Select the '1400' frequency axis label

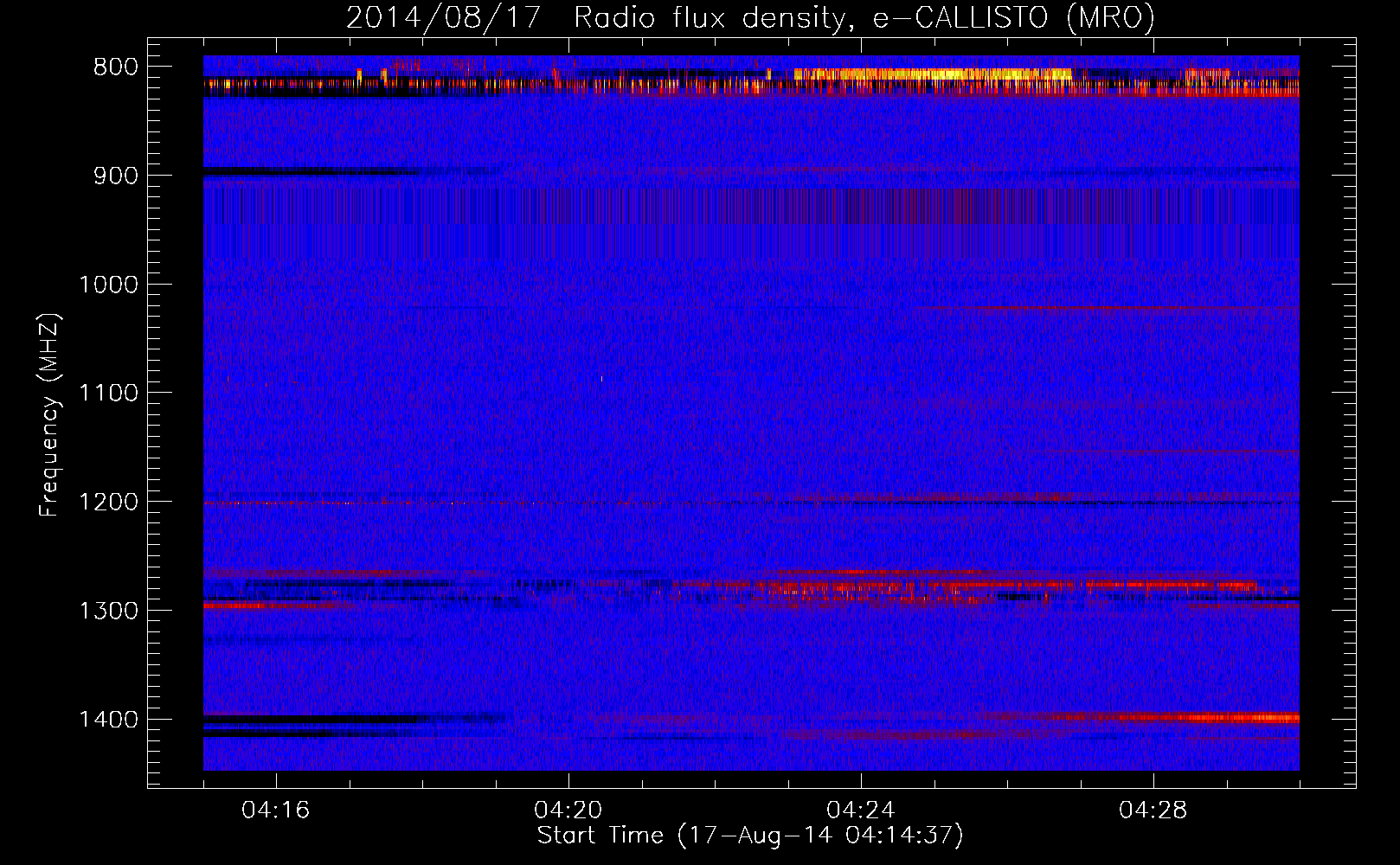point(109,720)
